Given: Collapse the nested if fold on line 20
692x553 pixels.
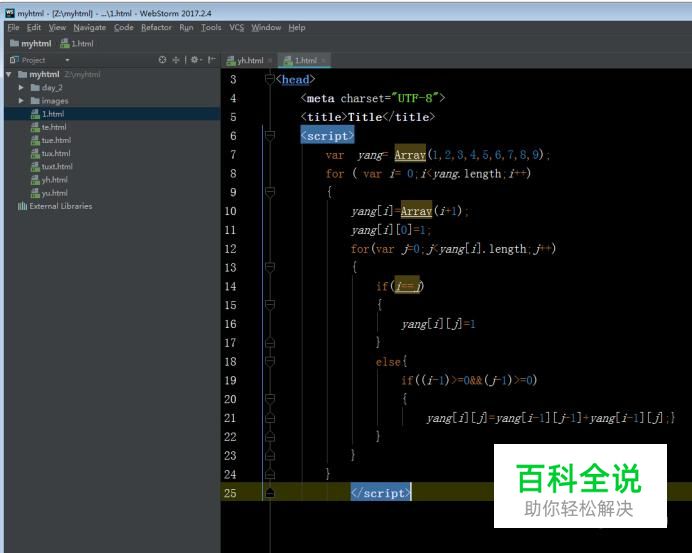Looking at the screenshot, I should tap(270, 399).
